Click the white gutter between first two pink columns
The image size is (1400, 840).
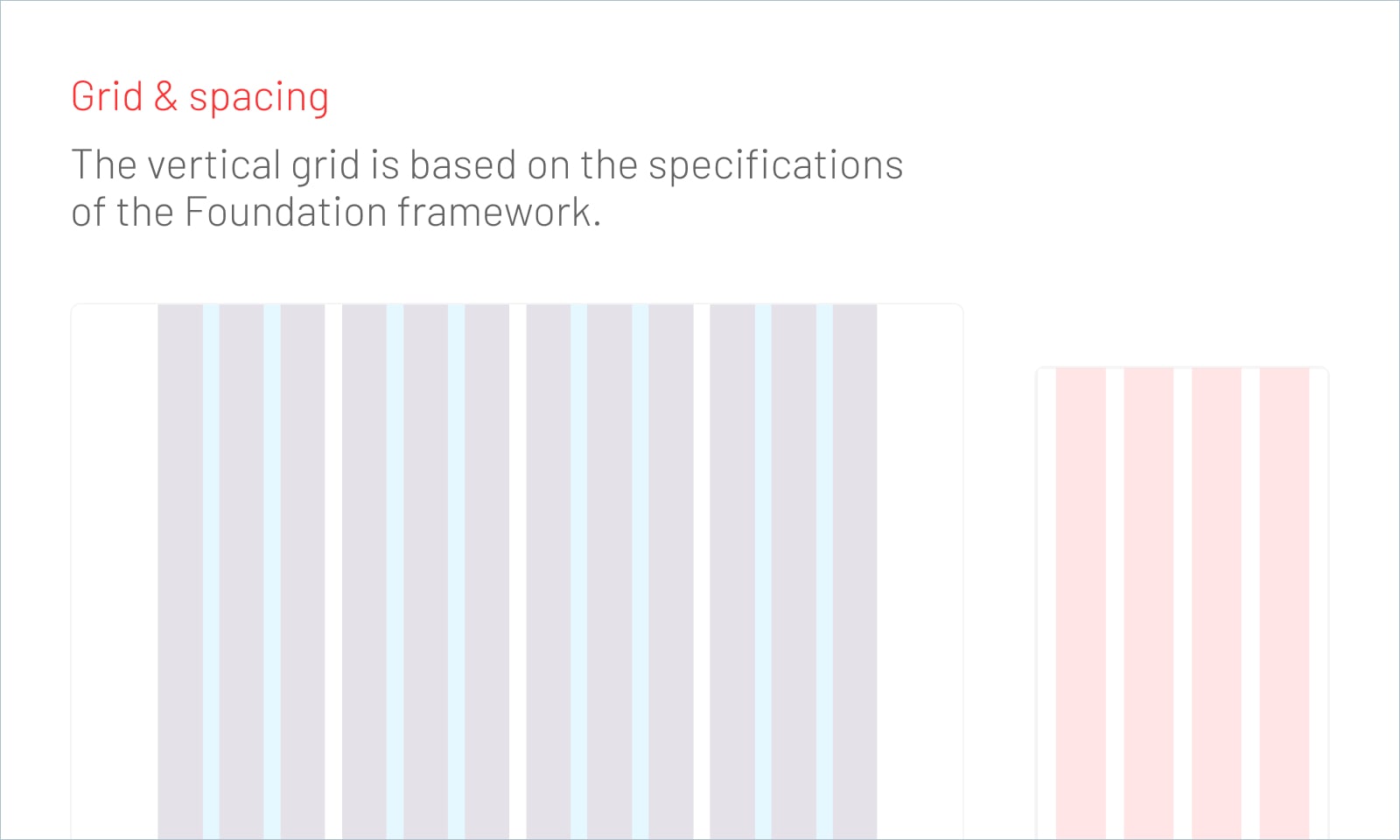[1115, 603]
